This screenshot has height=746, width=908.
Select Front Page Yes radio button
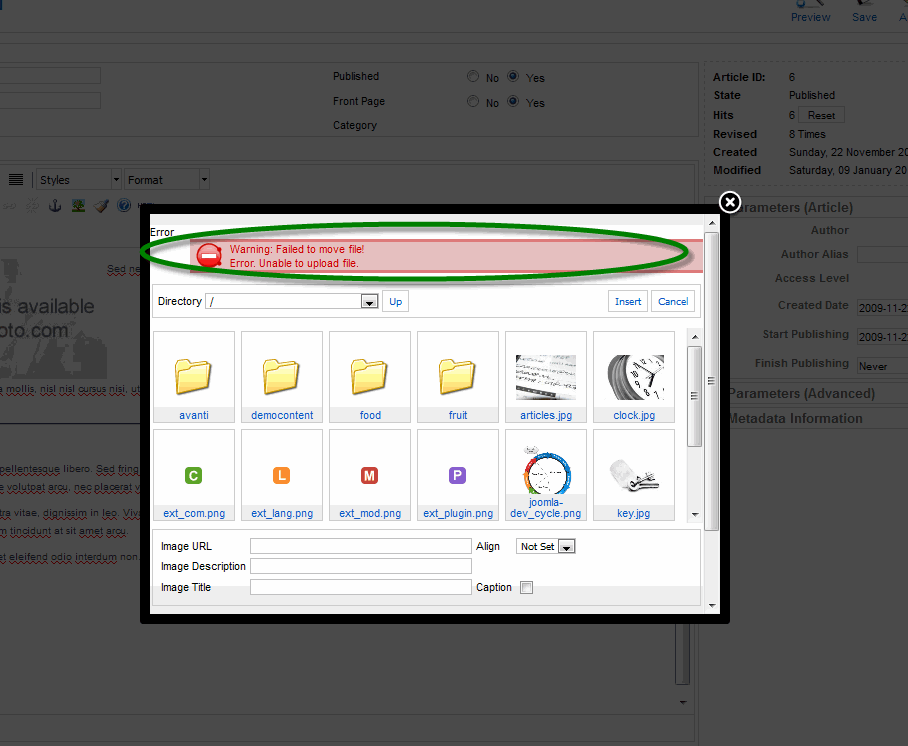pyautogui.click(x=513, y=101)
